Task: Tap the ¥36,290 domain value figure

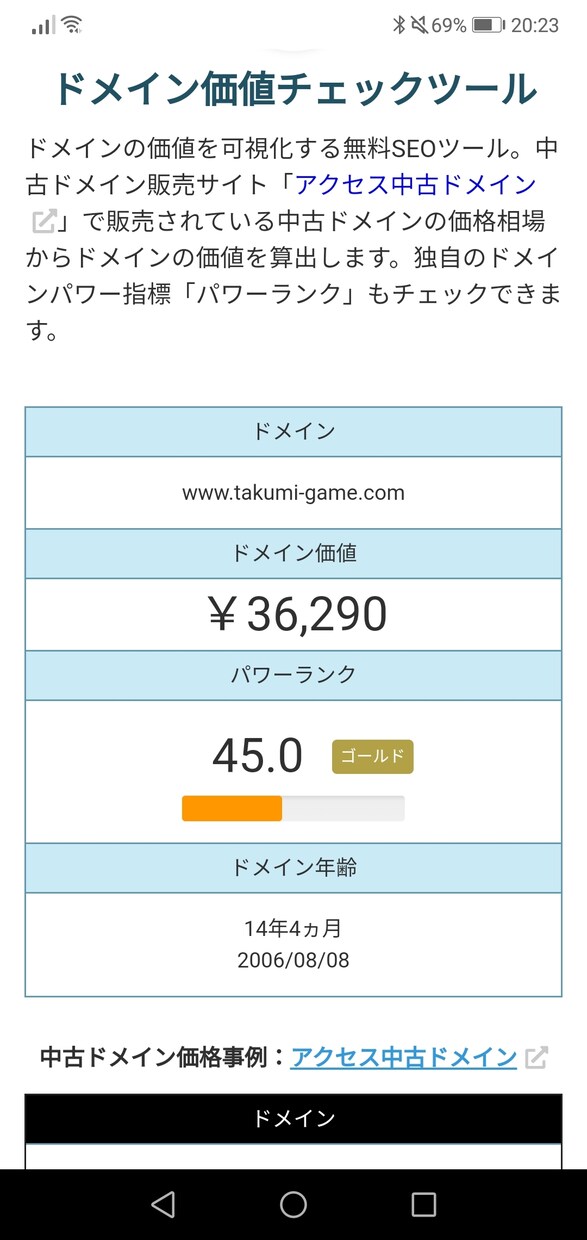Action: [x=293, y=614]
